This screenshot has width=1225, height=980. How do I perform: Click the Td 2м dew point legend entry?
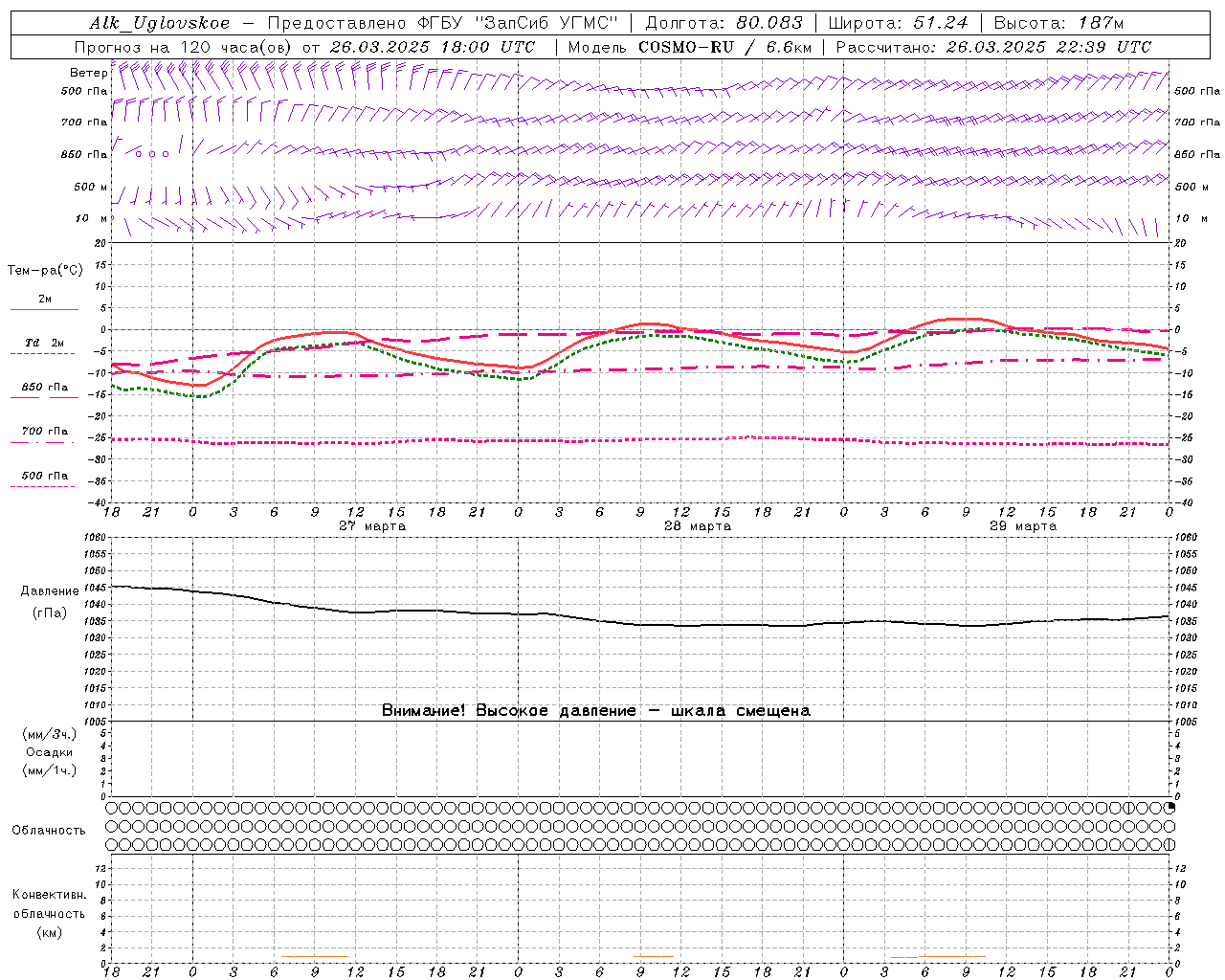pyautogui.click(x=44, y=343)
